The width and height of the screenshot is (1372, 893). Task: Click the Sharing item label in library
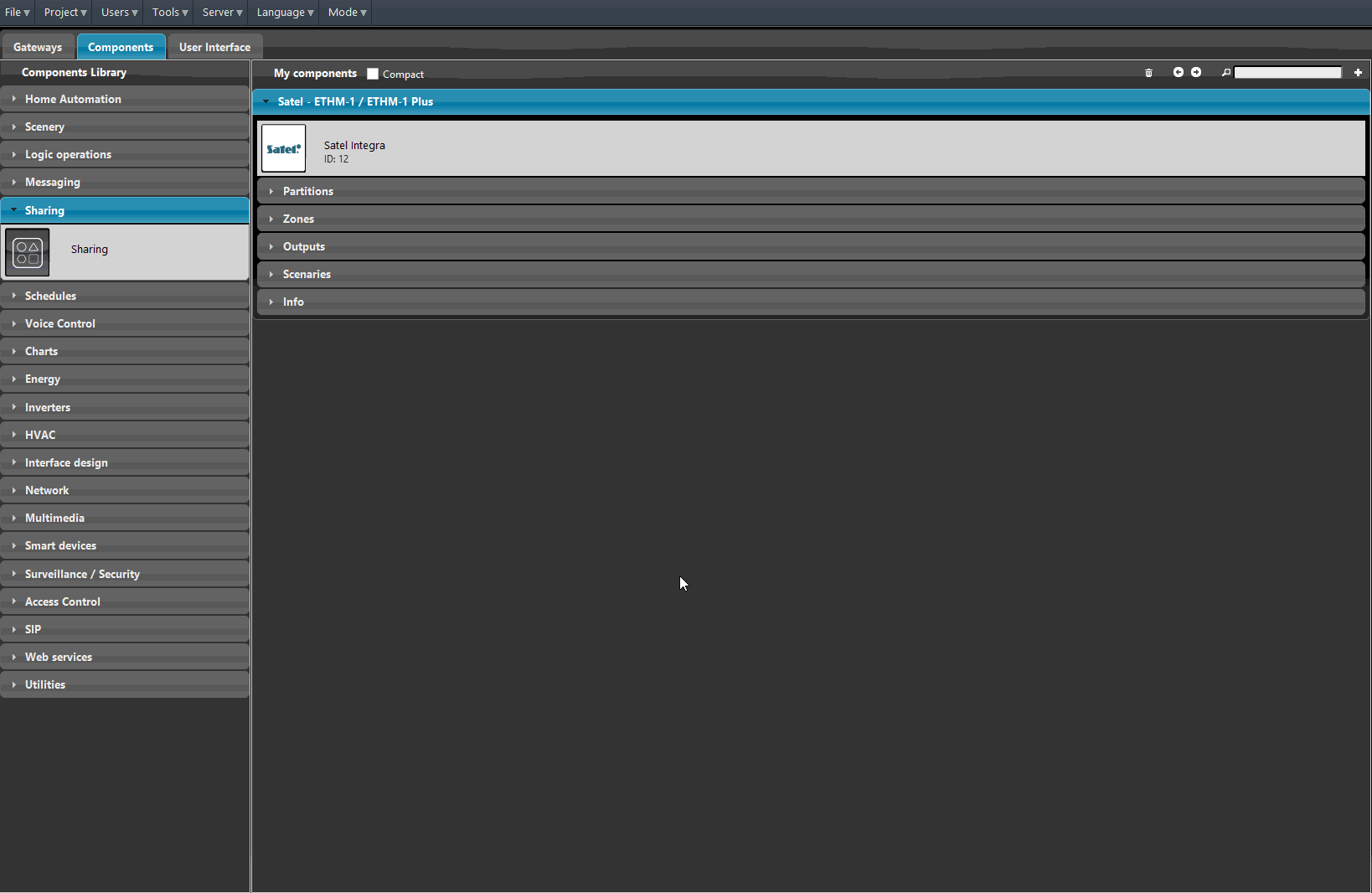pos(90,249)
